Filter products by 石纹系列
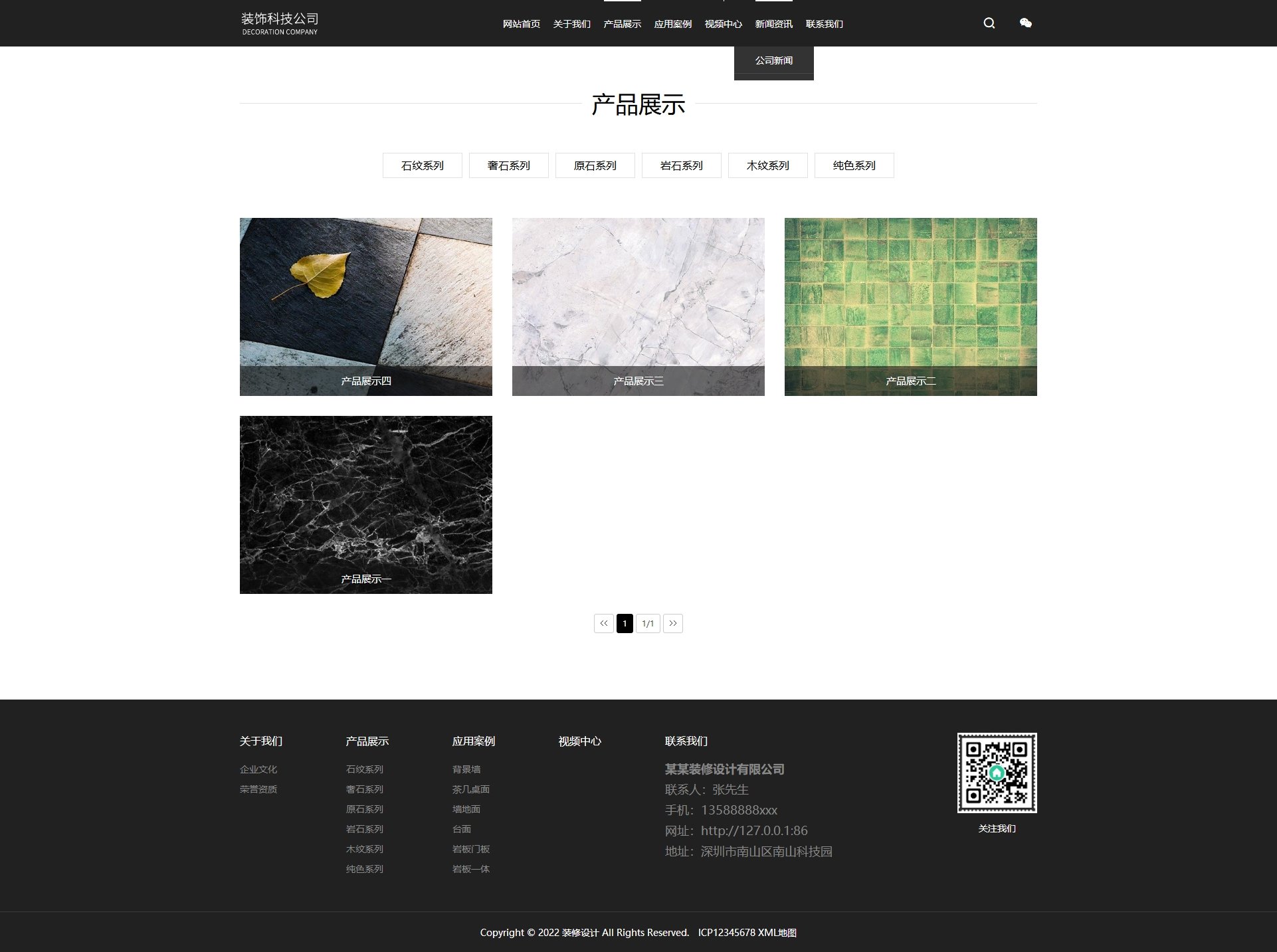Viewport: 1277px width, 952px height. point(422,165)
